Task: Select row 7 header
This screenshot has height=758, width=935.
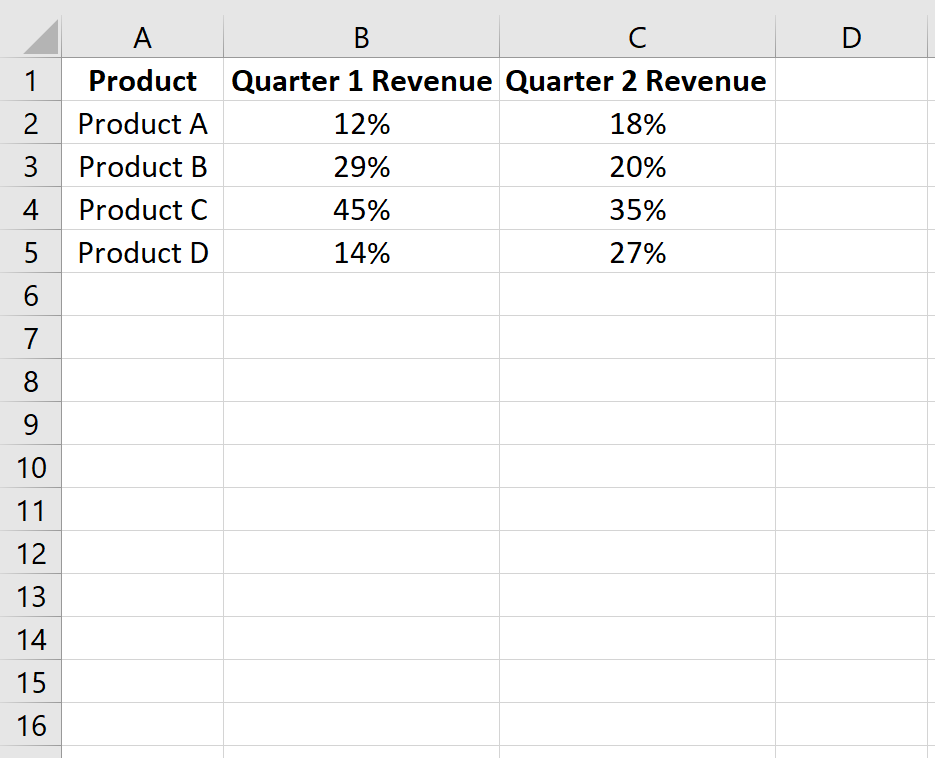Action: click(30, 337)
